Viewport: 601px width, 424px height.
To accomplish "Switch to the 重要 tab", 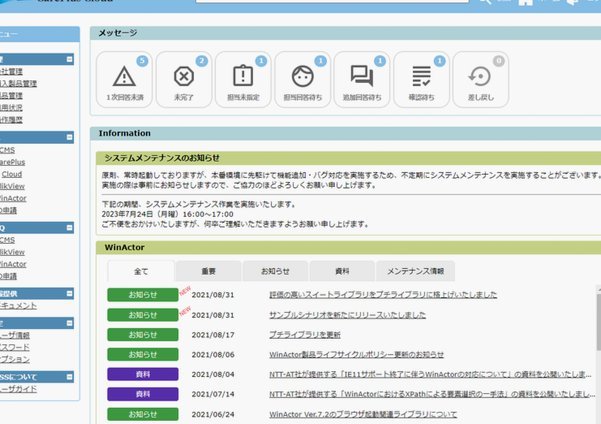I will 209,271.
